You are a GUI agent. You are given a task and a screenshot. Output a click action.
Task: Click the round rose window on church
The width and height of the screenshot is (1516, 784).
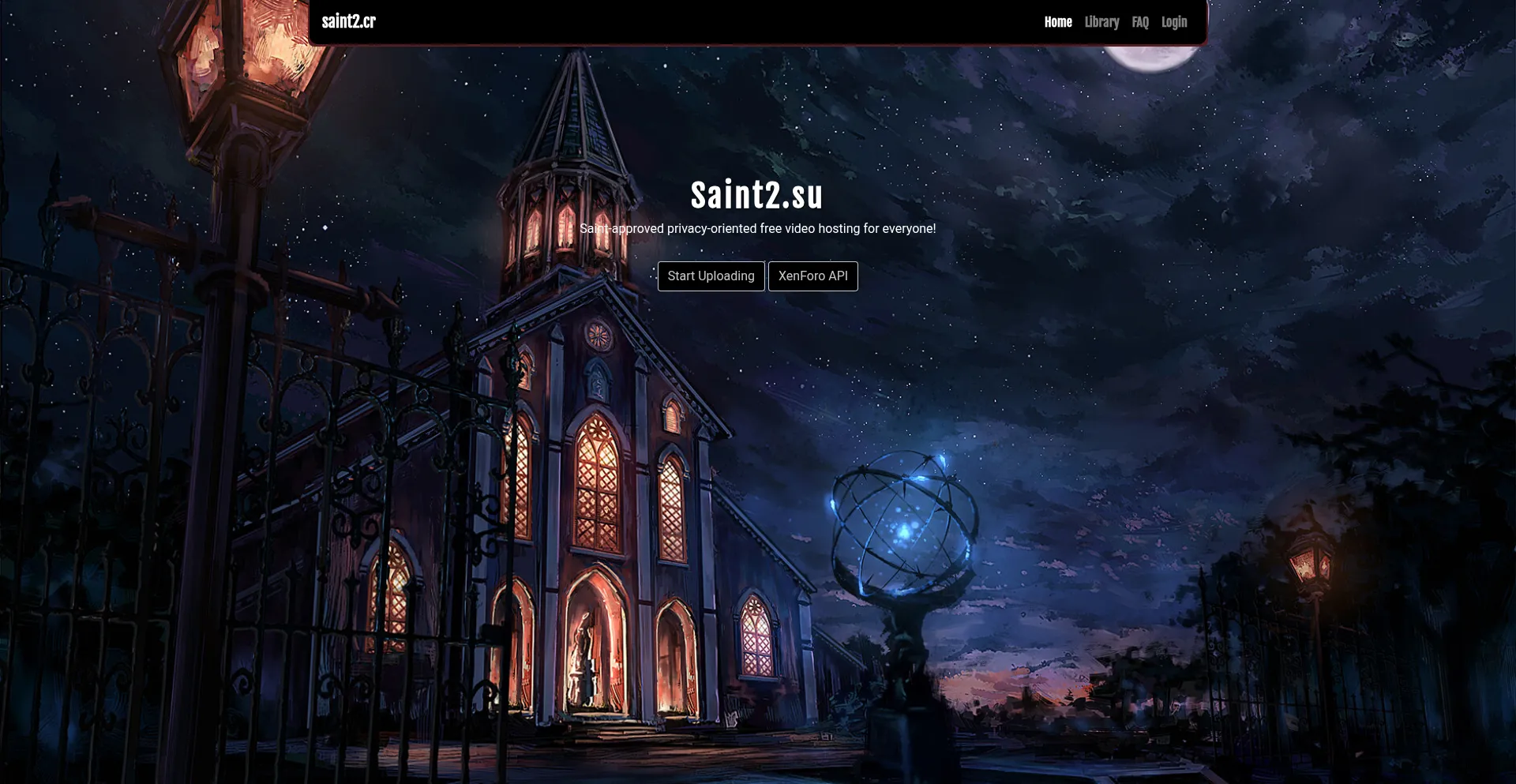(x=598, y=336)
